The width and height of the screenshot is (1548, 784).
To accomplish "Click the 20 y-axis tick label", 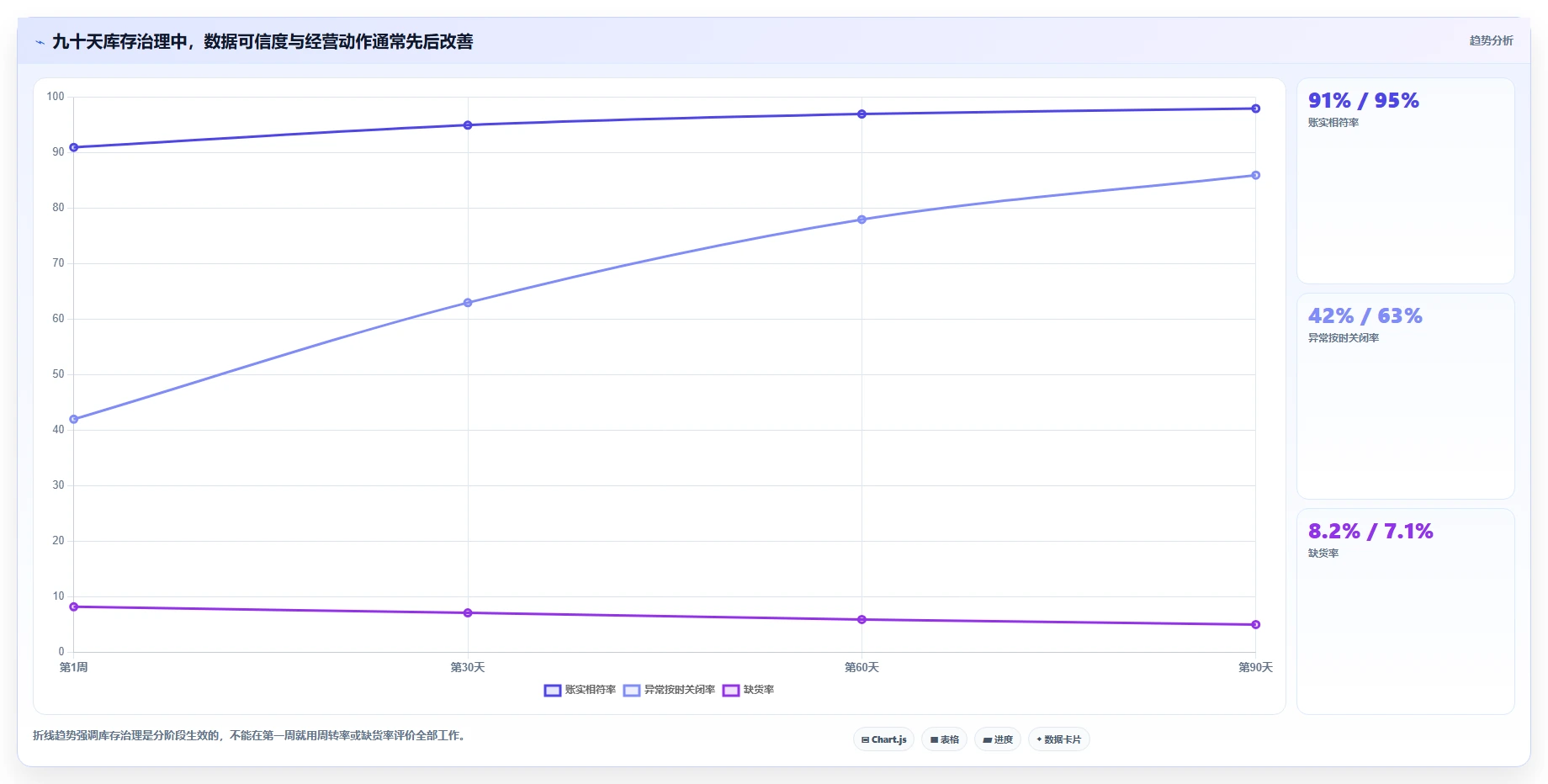I will (58, 541).
